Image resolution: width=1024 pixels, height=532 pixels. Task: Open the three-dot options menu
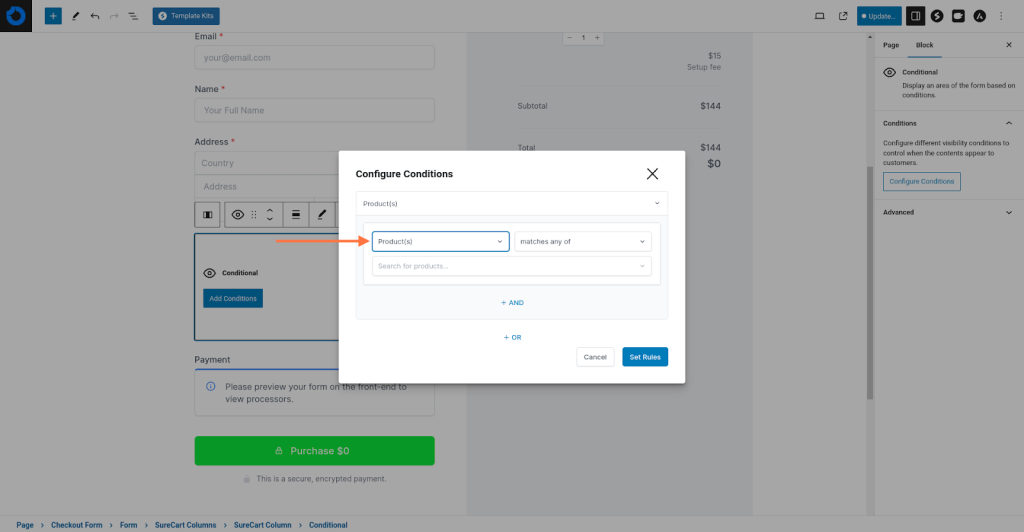[x=1001, y=16]
